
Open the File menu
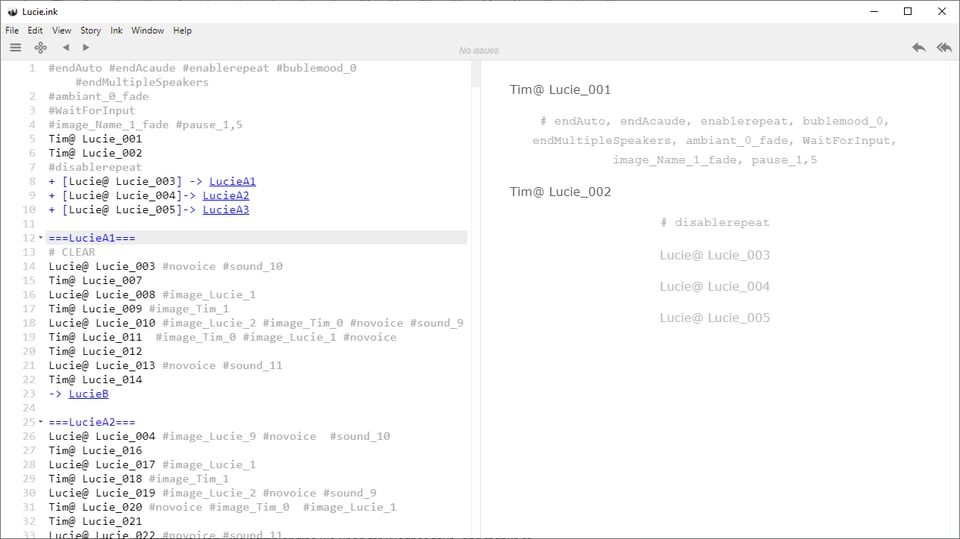12,31
